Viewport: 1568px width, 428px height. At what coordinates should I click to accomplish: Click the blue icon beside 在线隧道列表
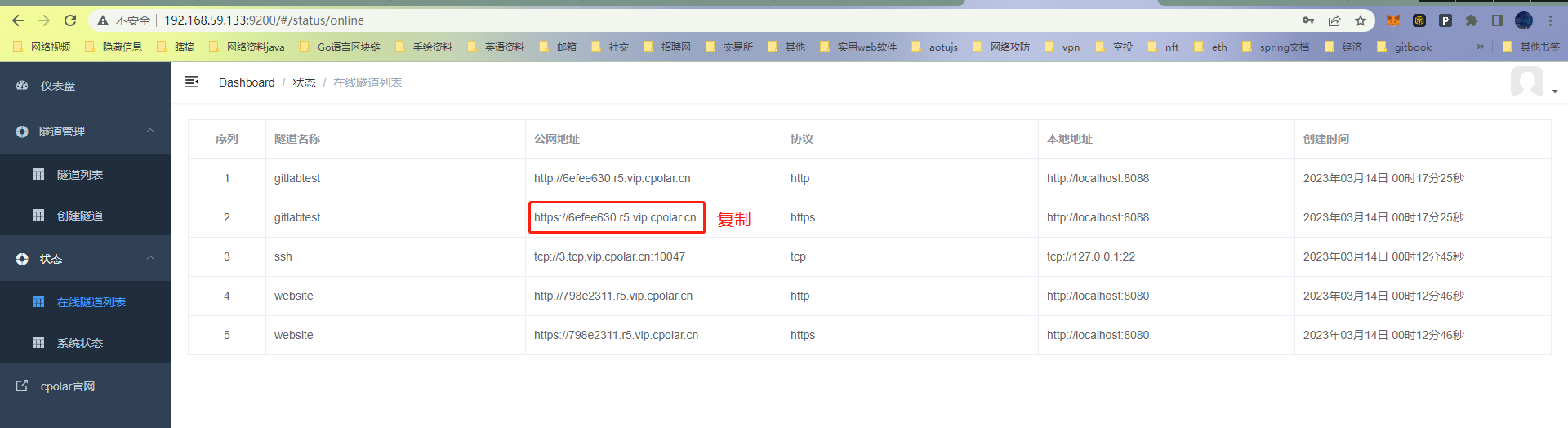point(38,301)
